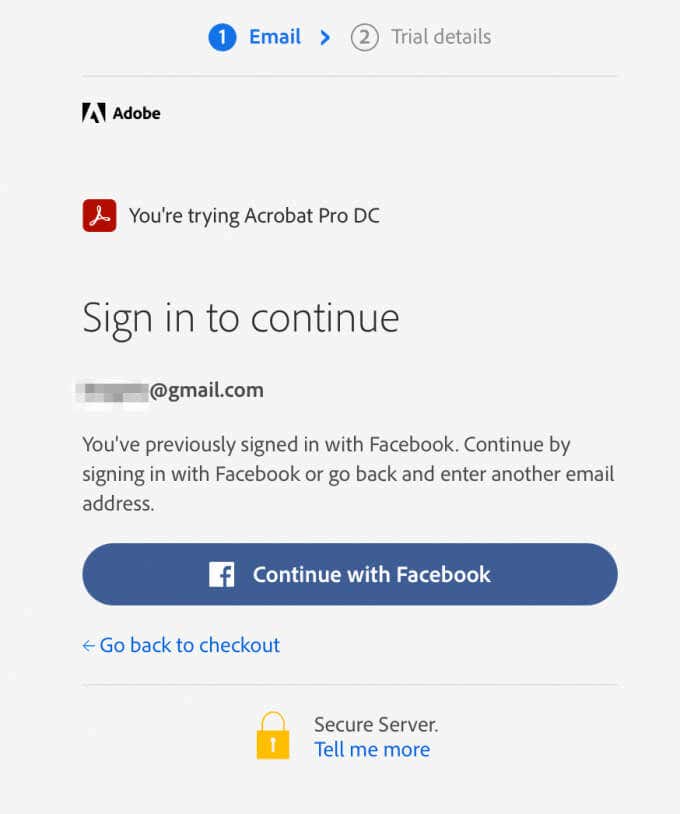Click the left arrow beside Go back
The image size is (680, 814).
point(89,646)
